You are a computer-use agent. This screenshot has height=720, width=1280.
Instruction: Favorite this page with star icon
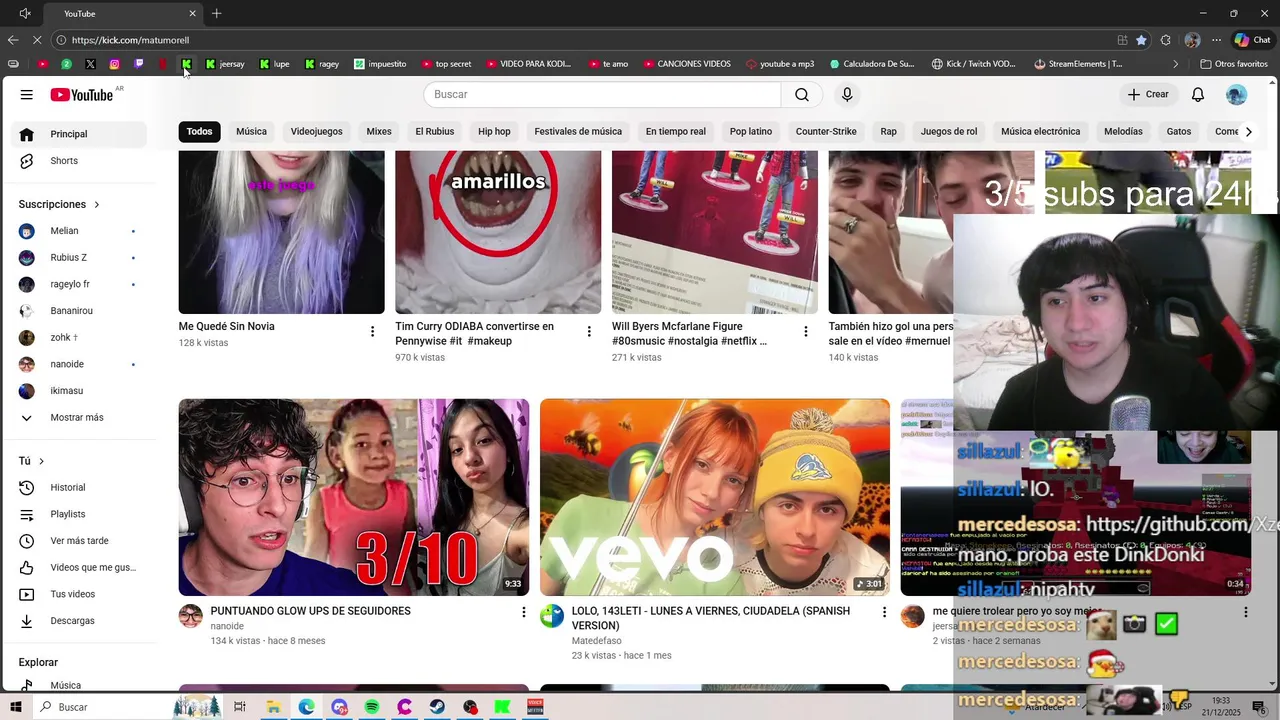(x=1141, y=40)
